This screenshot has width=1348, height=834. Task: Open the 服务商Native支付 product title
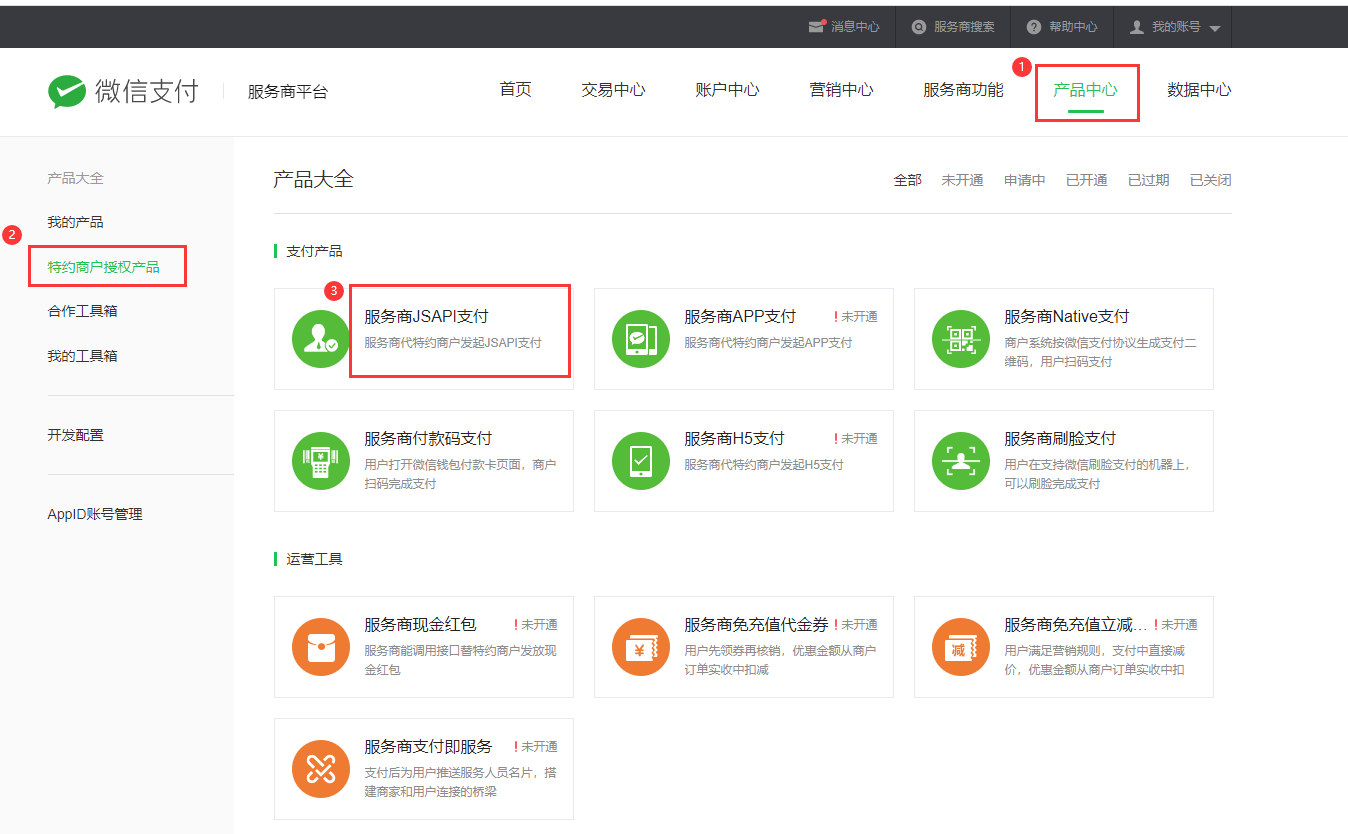coord(1067,316)
